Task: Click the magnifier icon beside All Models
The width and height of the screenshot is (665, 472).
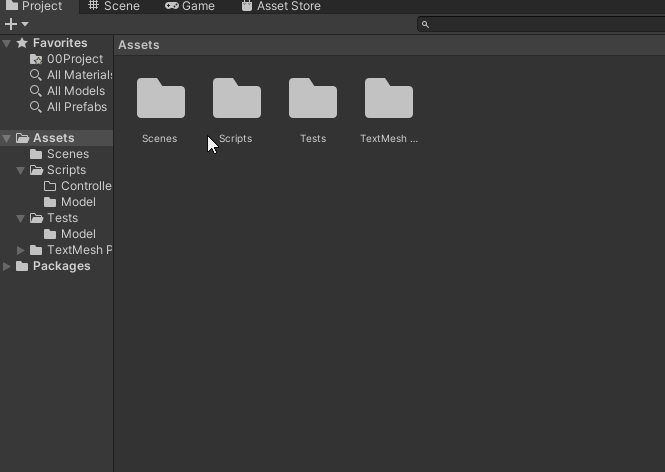Action: pos(36,91)
